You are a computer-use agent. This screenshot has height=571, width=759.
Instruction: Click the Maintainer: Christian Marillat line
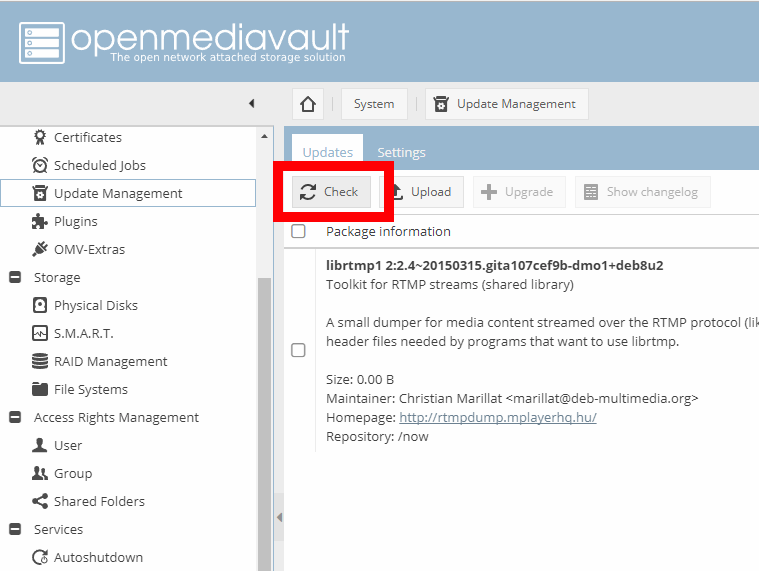pyautogui.click(x=512, y=399)
